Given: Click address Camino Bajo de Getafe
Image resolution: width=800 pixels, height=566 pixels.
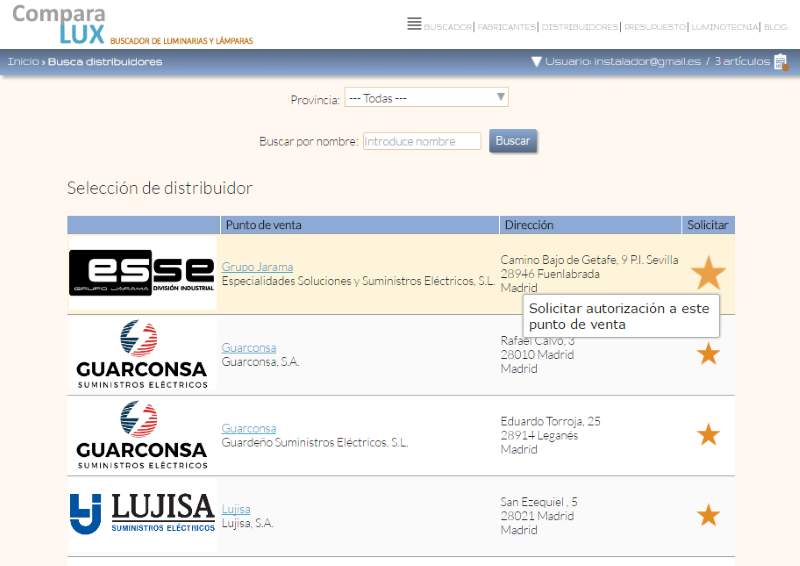Looking at the screenshot, I should point(589,260).
